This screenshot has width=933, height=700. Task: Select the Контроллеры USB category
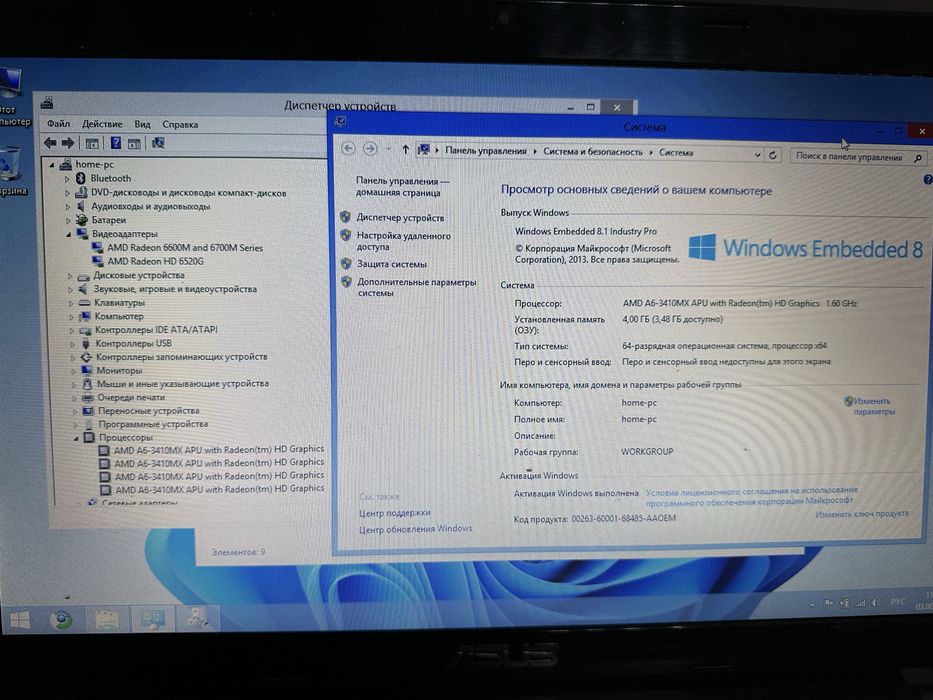134,343
